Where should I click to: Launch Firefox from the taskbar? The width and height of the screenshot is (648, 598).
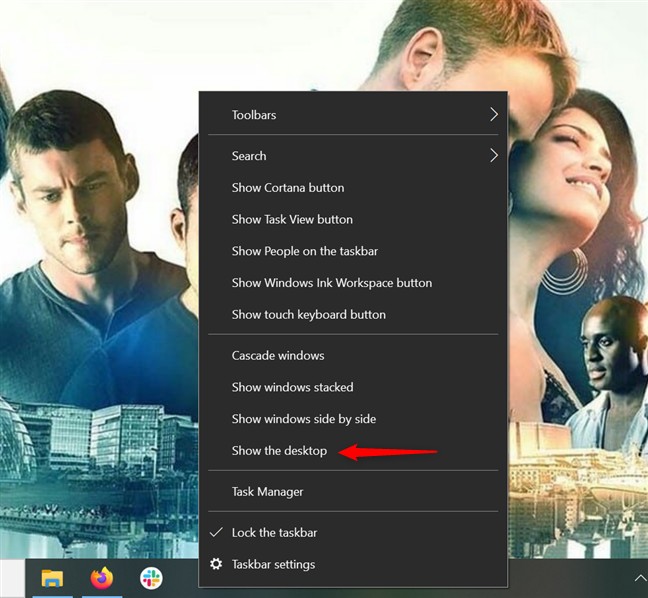(x=102, y=578)
